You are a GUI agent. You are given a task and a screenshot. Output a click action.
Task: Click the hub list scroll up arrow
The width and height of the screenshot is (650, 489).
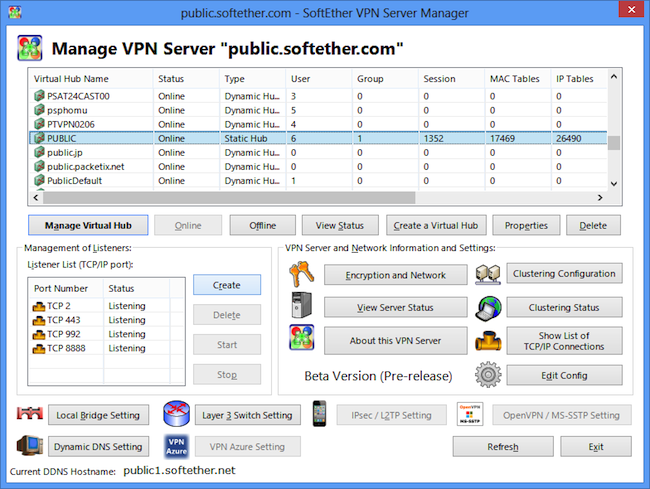tap(614, 77)
